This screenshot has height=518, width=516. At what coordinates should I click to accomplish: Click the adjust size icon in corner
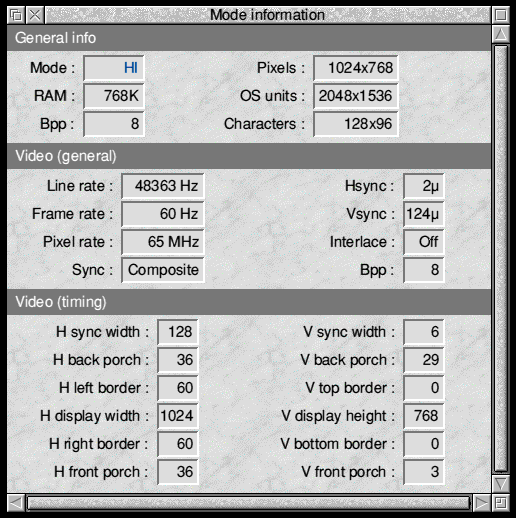point(501,503)
